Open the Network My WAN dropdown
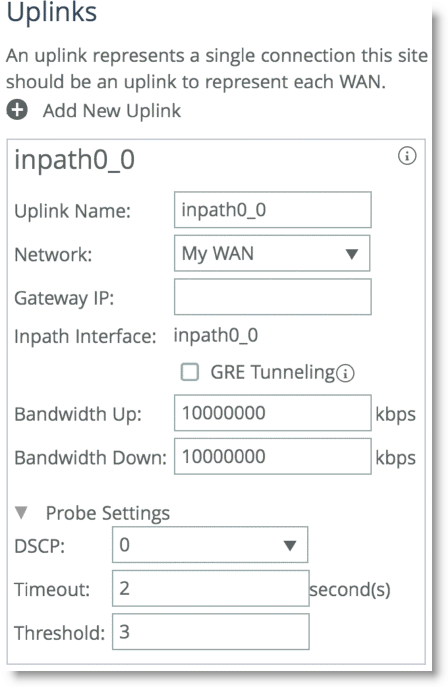The width and height of the screenshot is (448, 687). (x=272, y=253)
